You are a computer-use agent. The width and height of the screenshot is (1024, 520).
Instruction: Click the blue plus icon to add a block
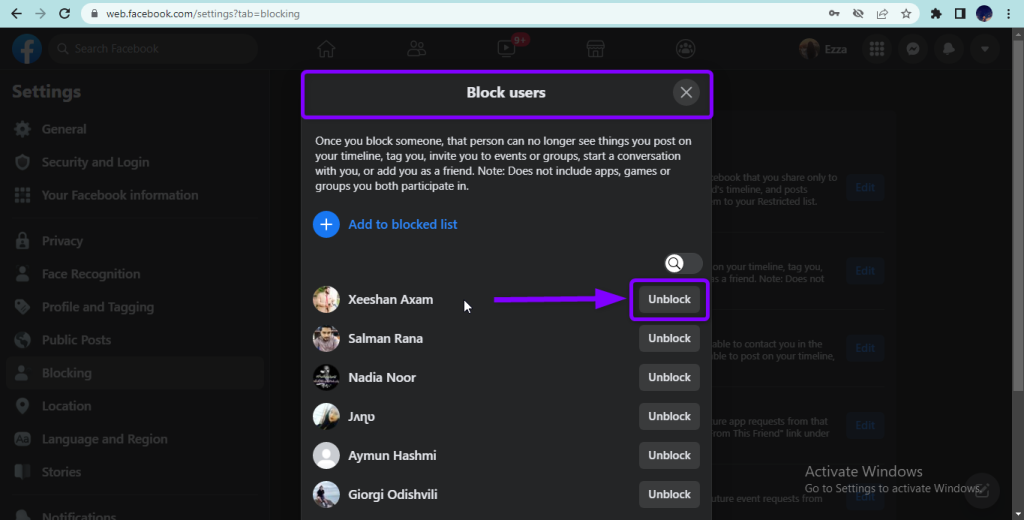(326, 224)
